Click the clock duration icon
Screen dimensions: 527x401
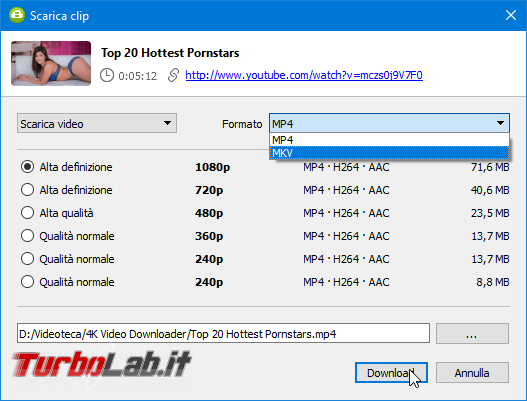[107, 75]
